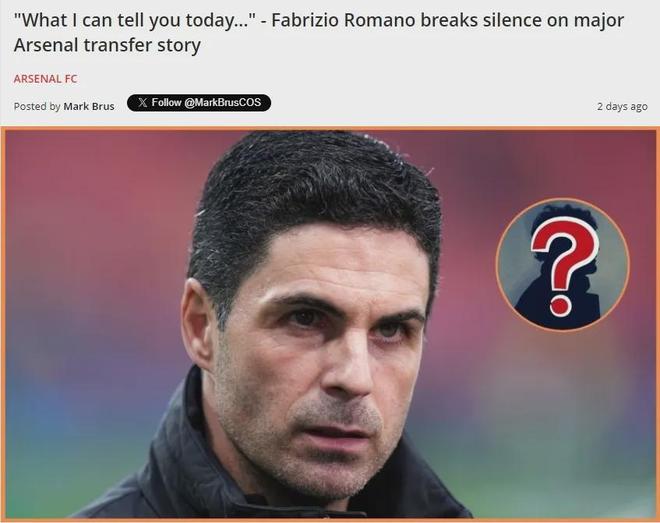The image size is (660, 523).
Task: Click the "breaks silence on major" headline words
Action: [522, 20]
